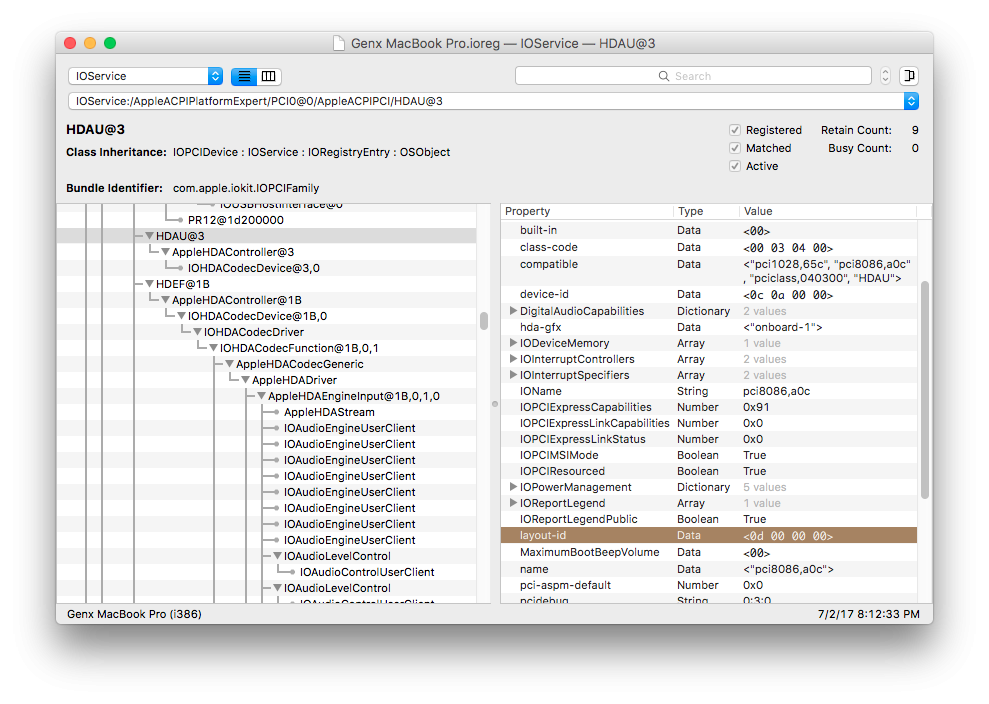Toggle the Registered checkbox
The width and height of the screenshot is (989, 704).
pos(735,130)
